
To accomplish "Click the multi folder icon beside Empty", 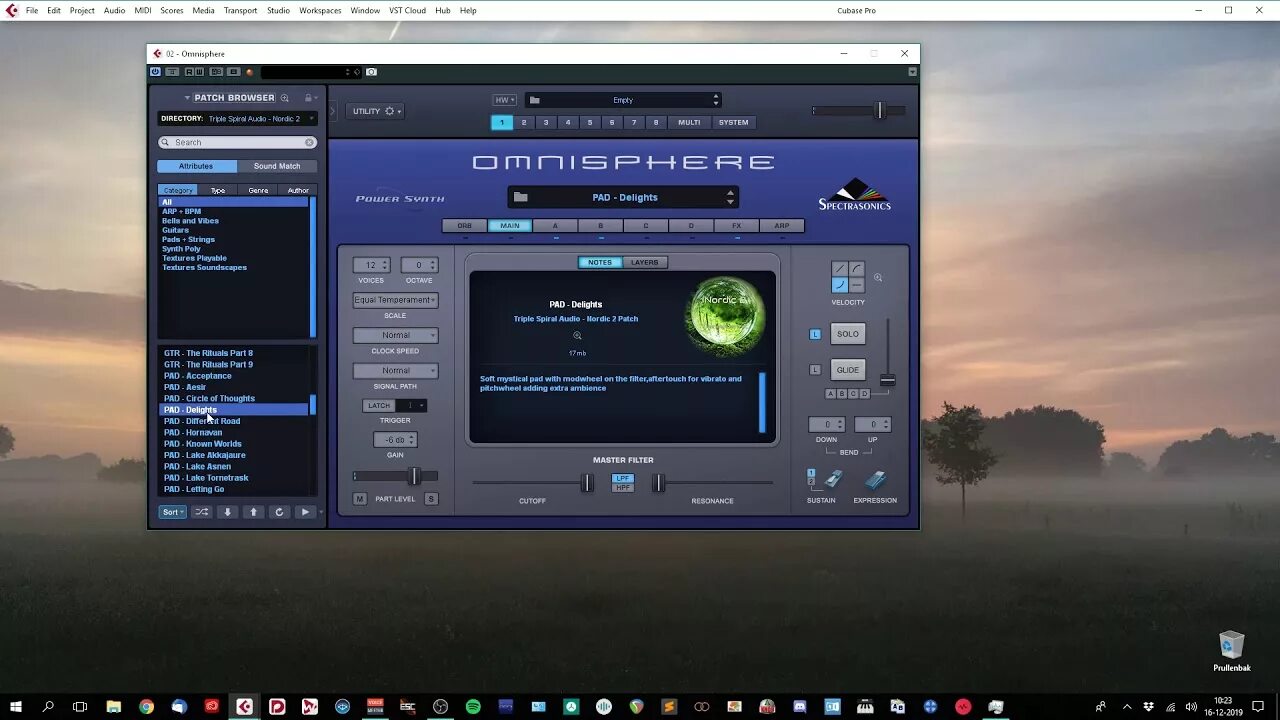I will pyautogui.click(x=535, y=100).
